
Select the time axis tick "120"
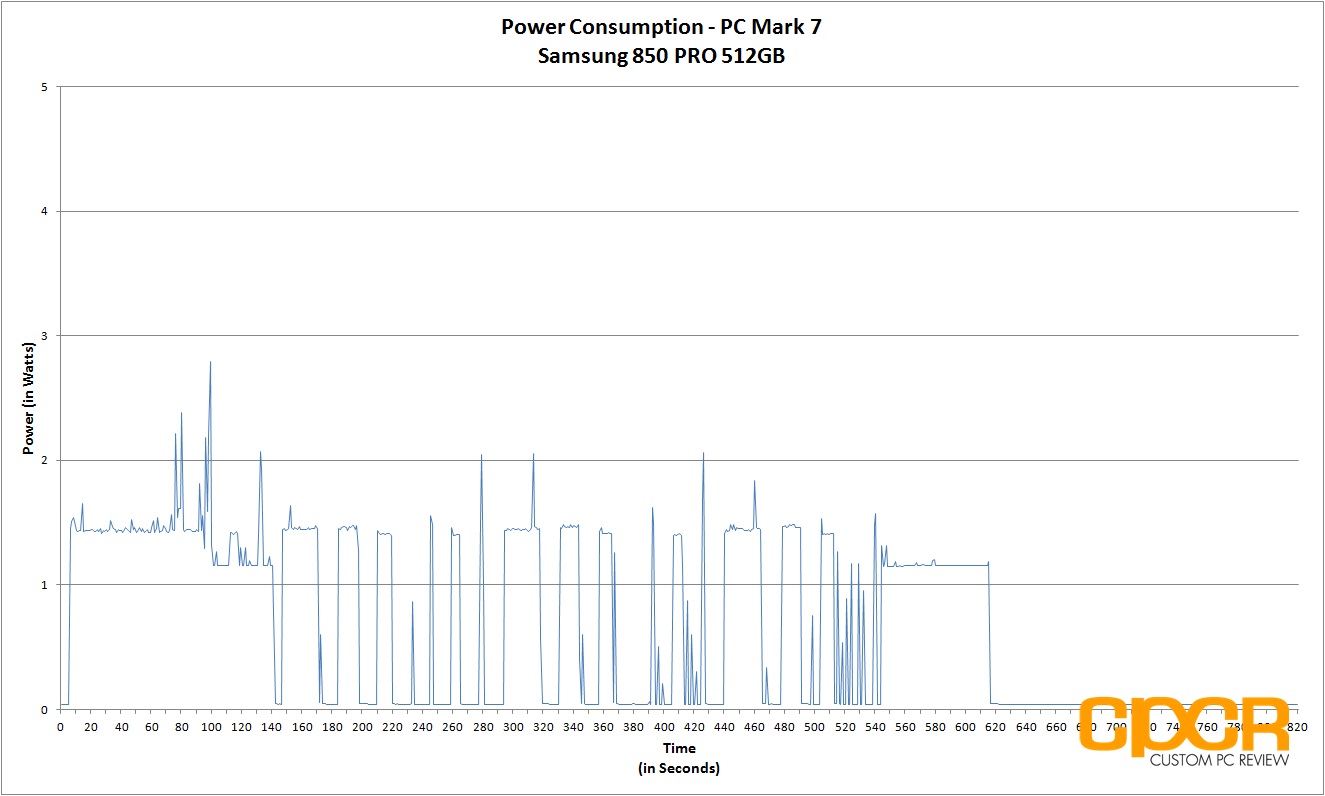(242, 727)
